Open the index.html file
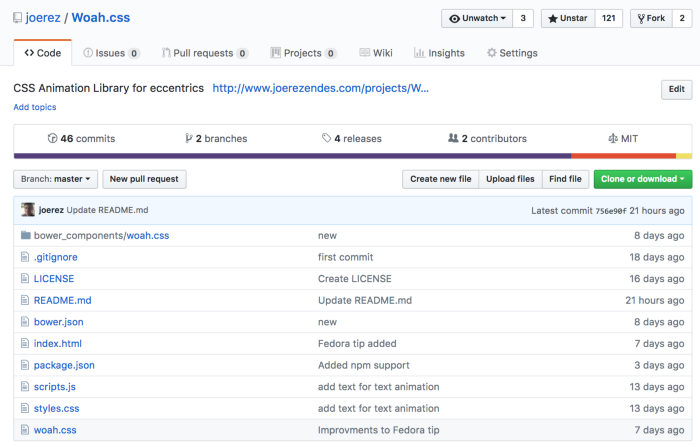This screenshot has width=700, height=447. point(58,343)
